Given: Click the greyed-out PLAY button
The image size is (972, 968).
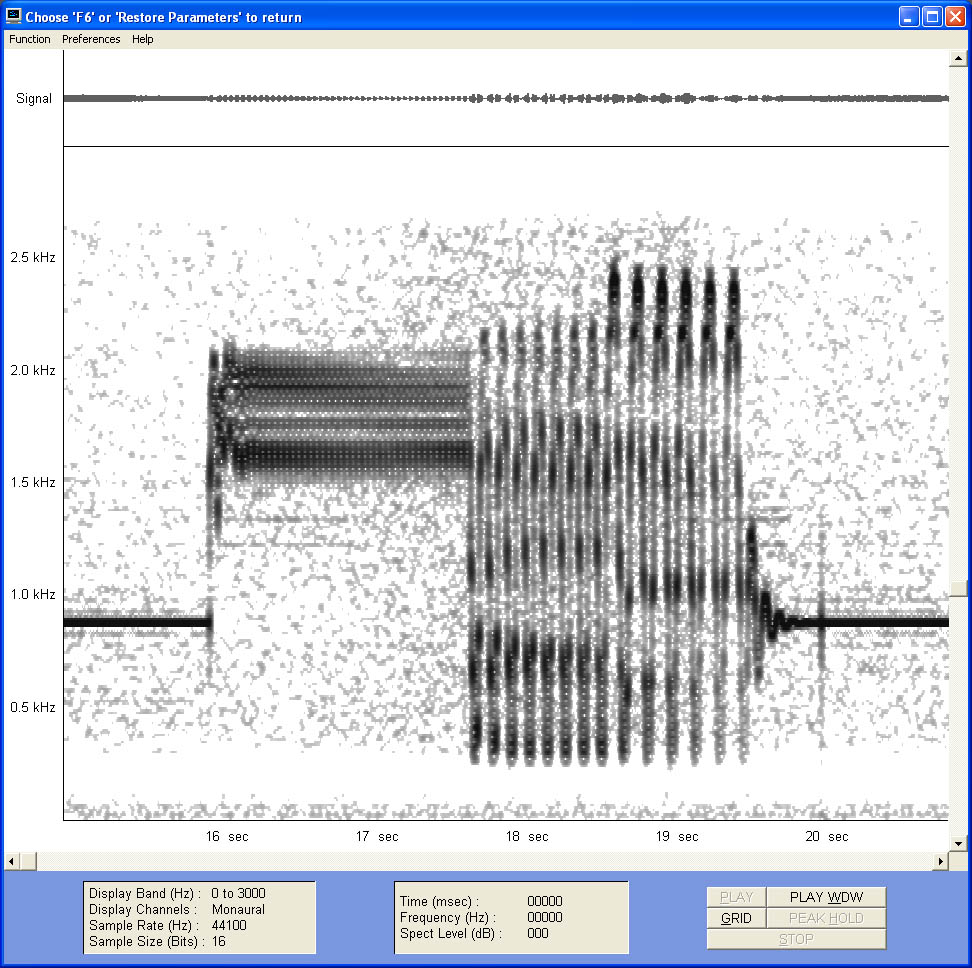Looking at the screenshot, I should pos(736,897).
